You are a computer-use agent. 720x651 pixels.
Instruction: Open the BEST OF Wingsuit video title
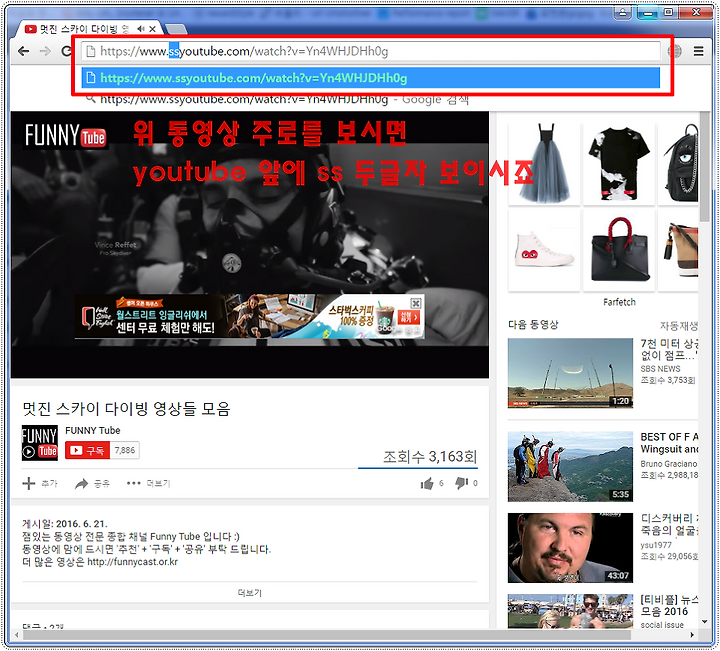coord(669,443)
